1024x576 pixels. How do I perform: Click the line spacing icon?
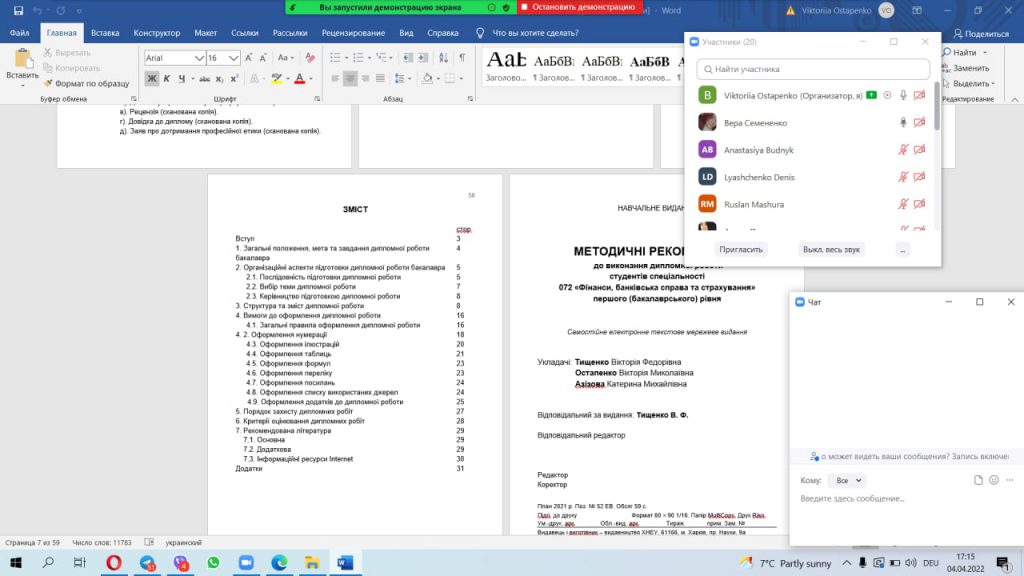click(x=399, y=79)
